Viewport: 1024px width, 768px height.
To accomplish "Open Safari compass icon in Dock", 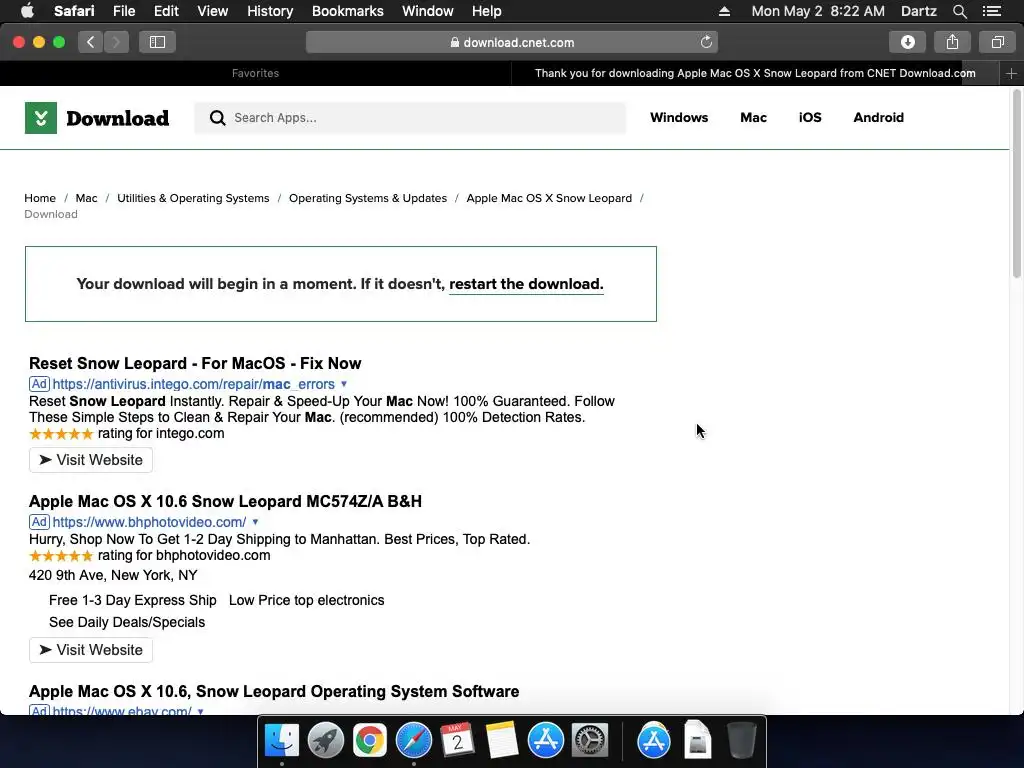I will (413, 741).
